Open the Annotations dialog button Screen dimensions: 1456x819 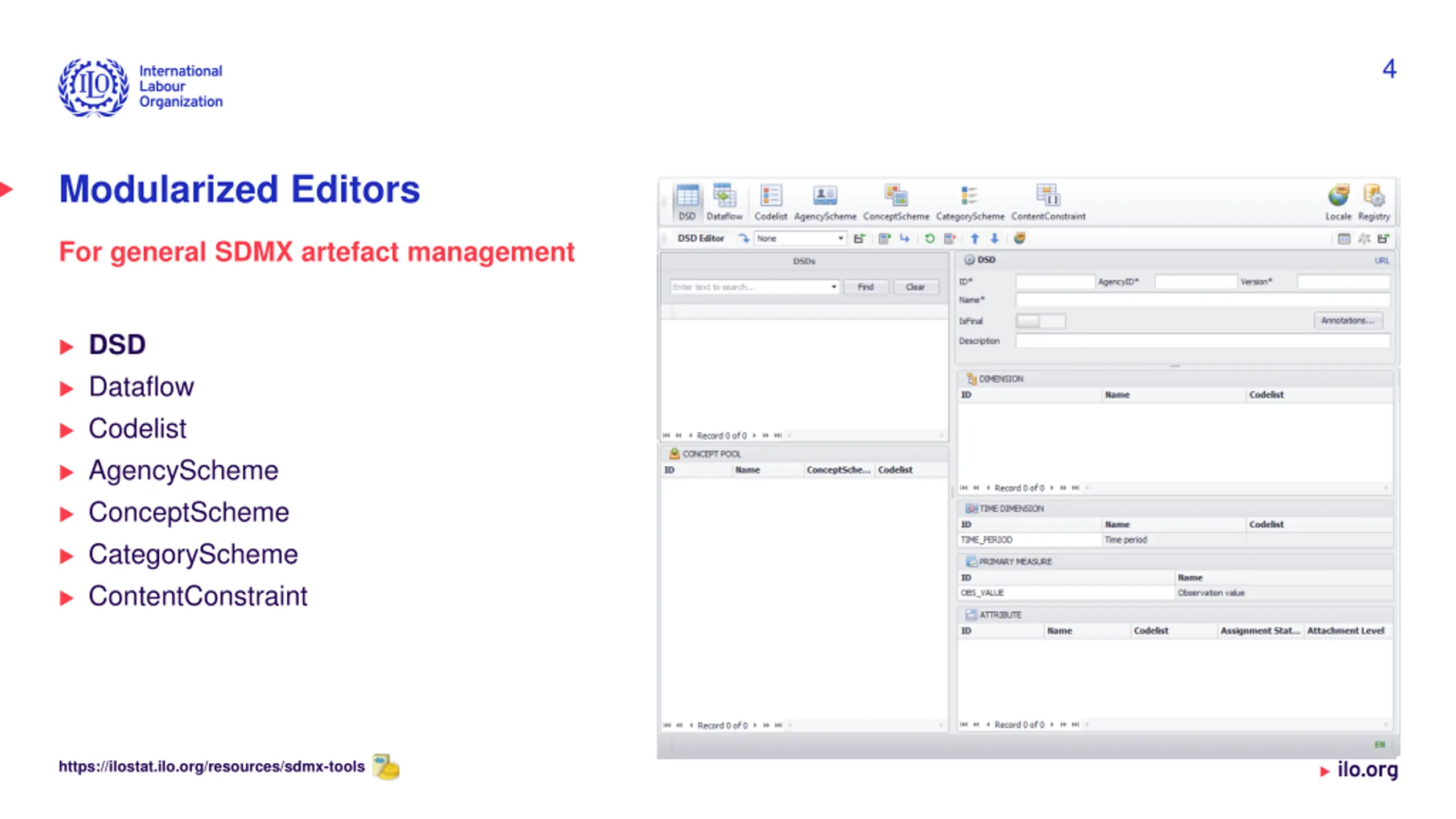1347,320
